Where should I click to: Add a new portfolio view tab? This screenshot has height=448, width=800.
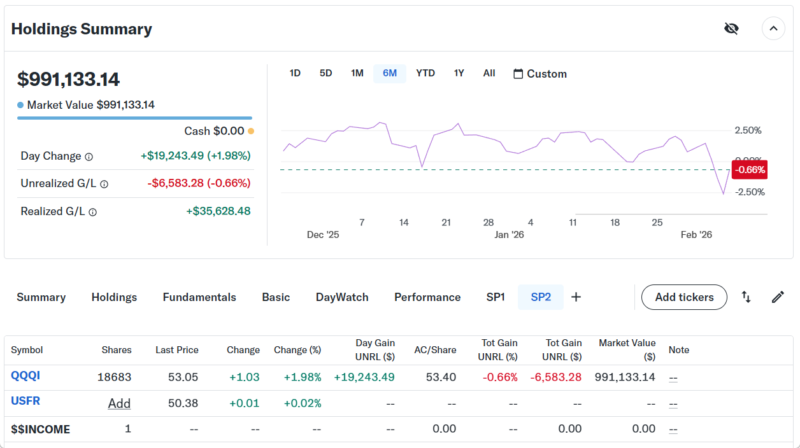576,297
